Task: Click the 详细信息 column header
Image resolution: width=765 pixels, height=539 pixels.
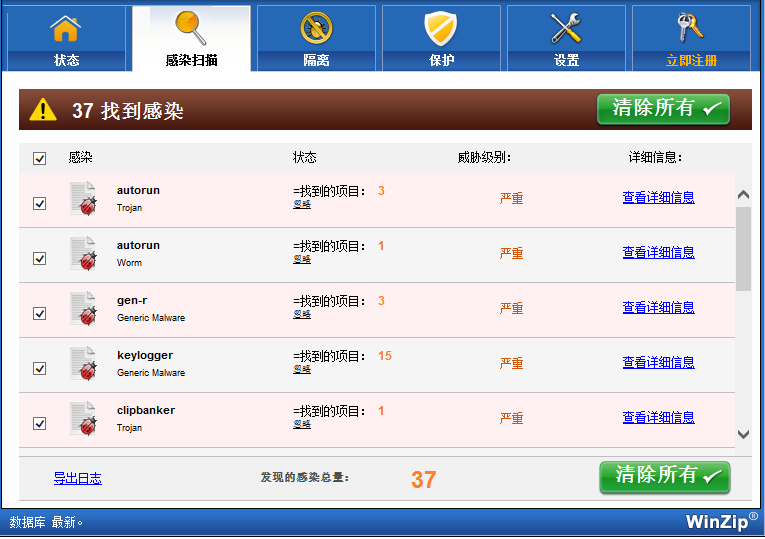Action: click(x=655, y=158)
